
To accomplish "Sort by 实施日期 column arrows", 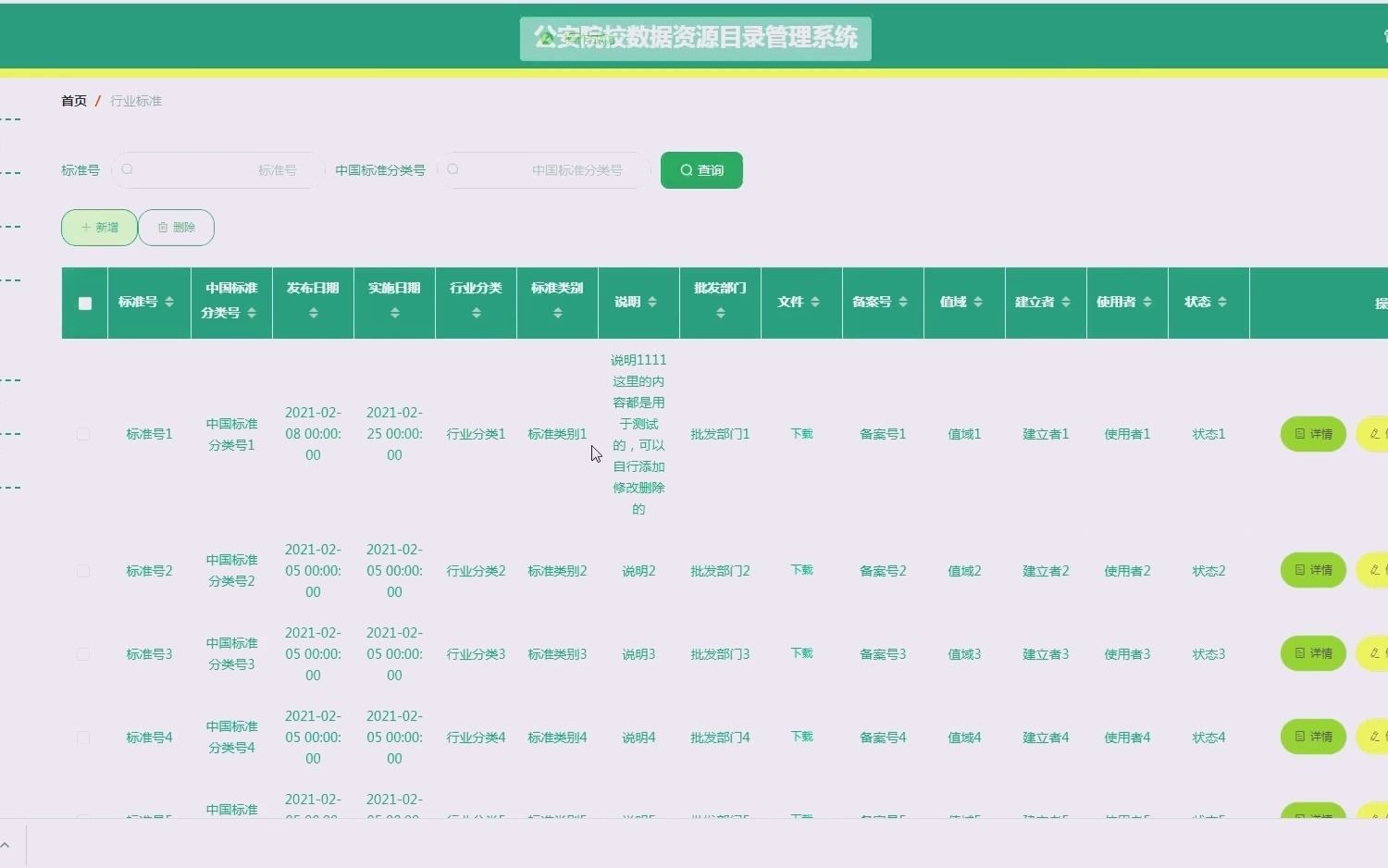I will (x=395, y=314).
